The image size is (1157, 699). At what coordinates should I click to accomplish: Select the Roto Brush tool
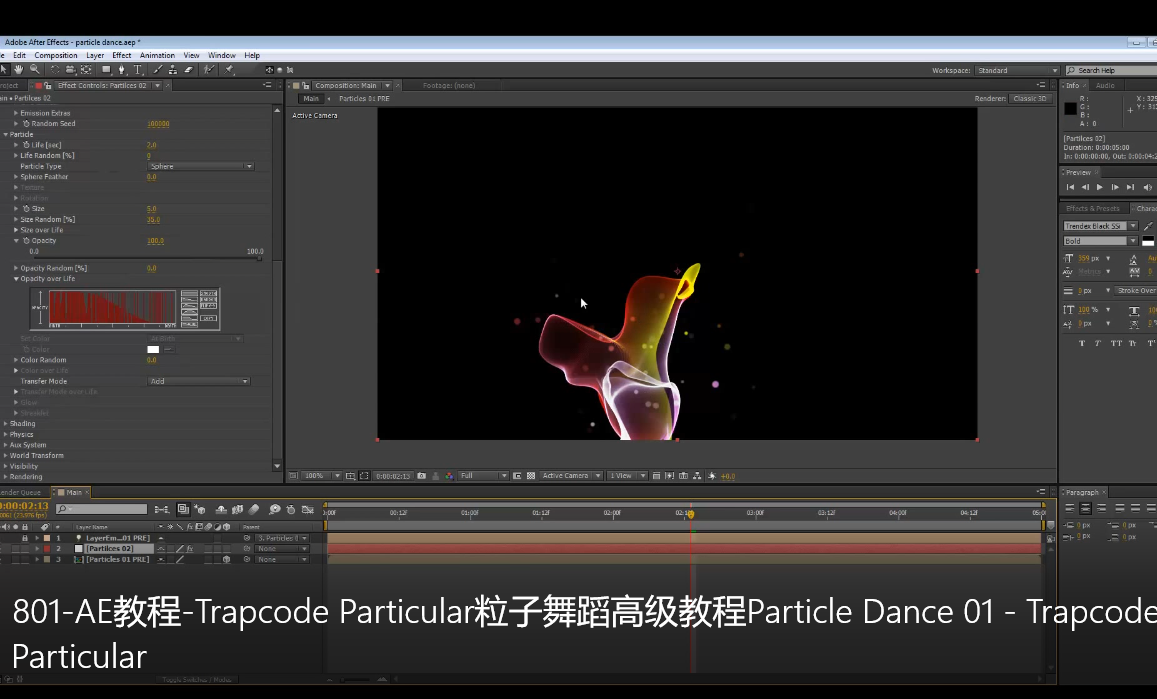[x=210, y=69]
